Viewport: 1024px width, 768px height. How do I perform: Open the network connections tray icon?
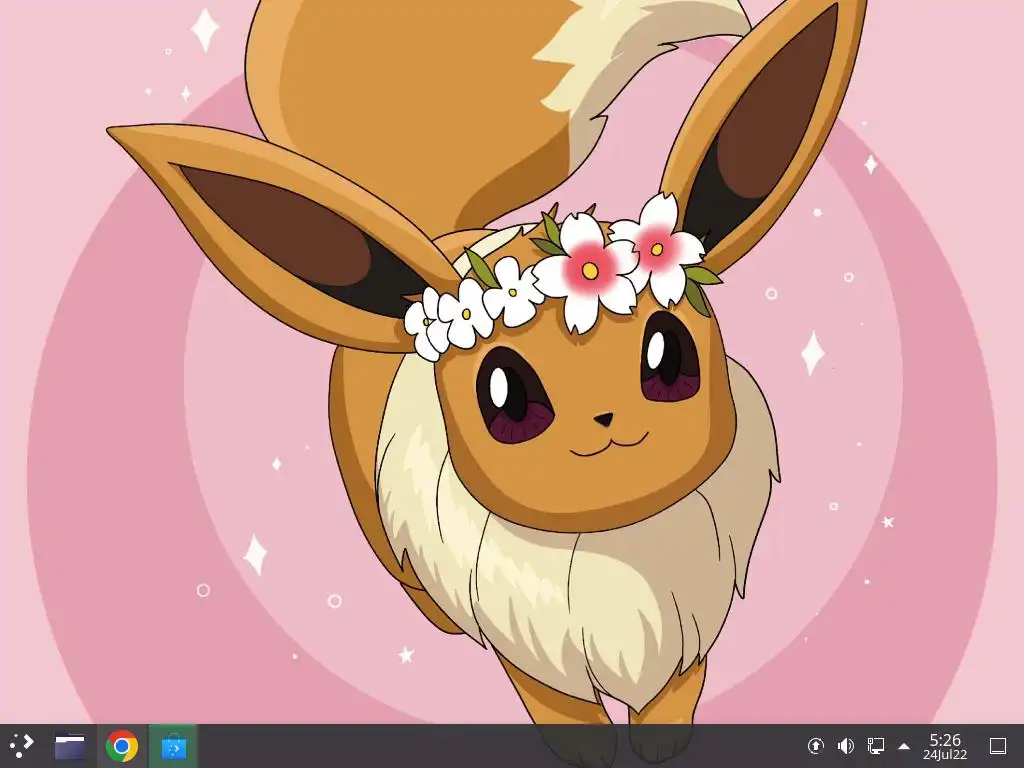(x=876, y=746)
